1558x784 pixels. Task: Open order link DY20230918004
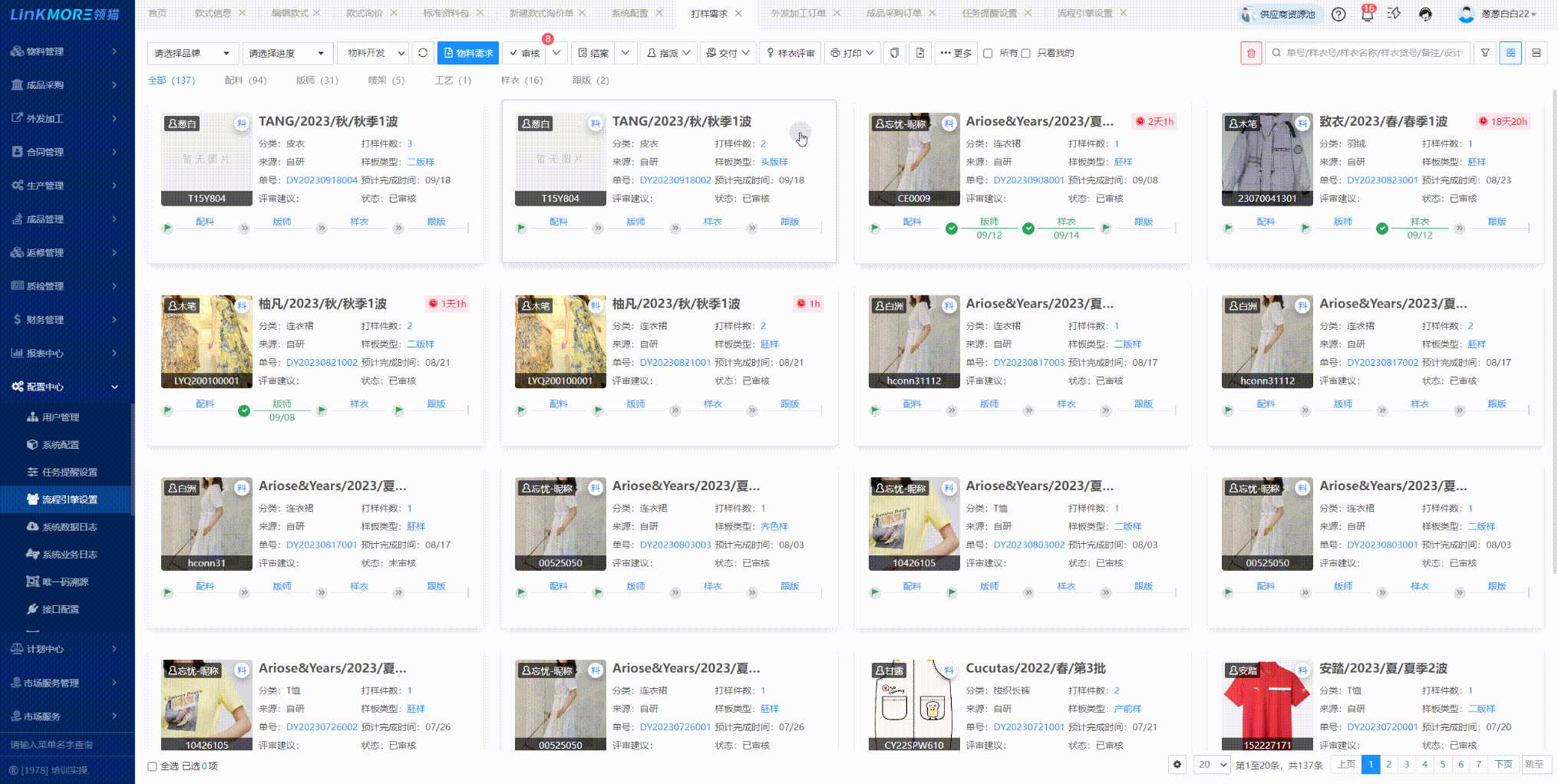322,180
